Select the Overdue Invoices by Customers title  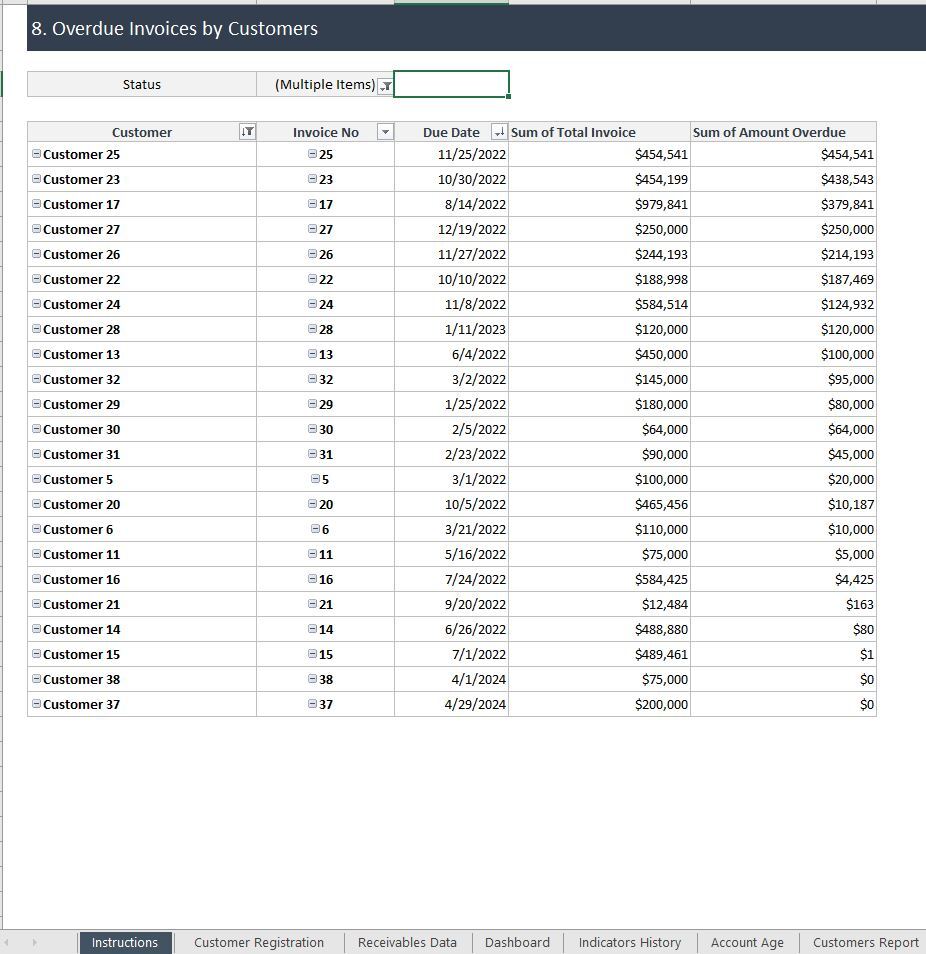[x=175, y=29]
